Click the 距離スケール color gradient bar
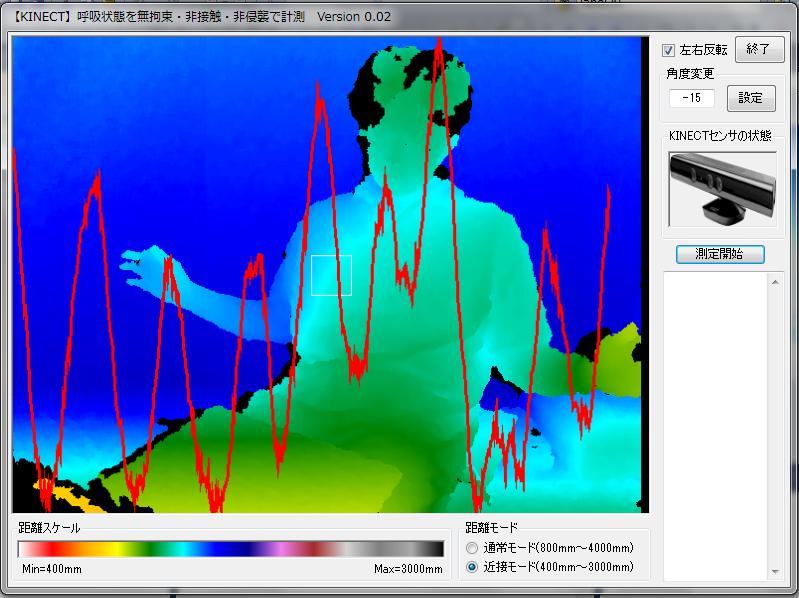Image resolution: width=799 pixels, height=598 pixels. pyautogui.click(x=230, y=549)
